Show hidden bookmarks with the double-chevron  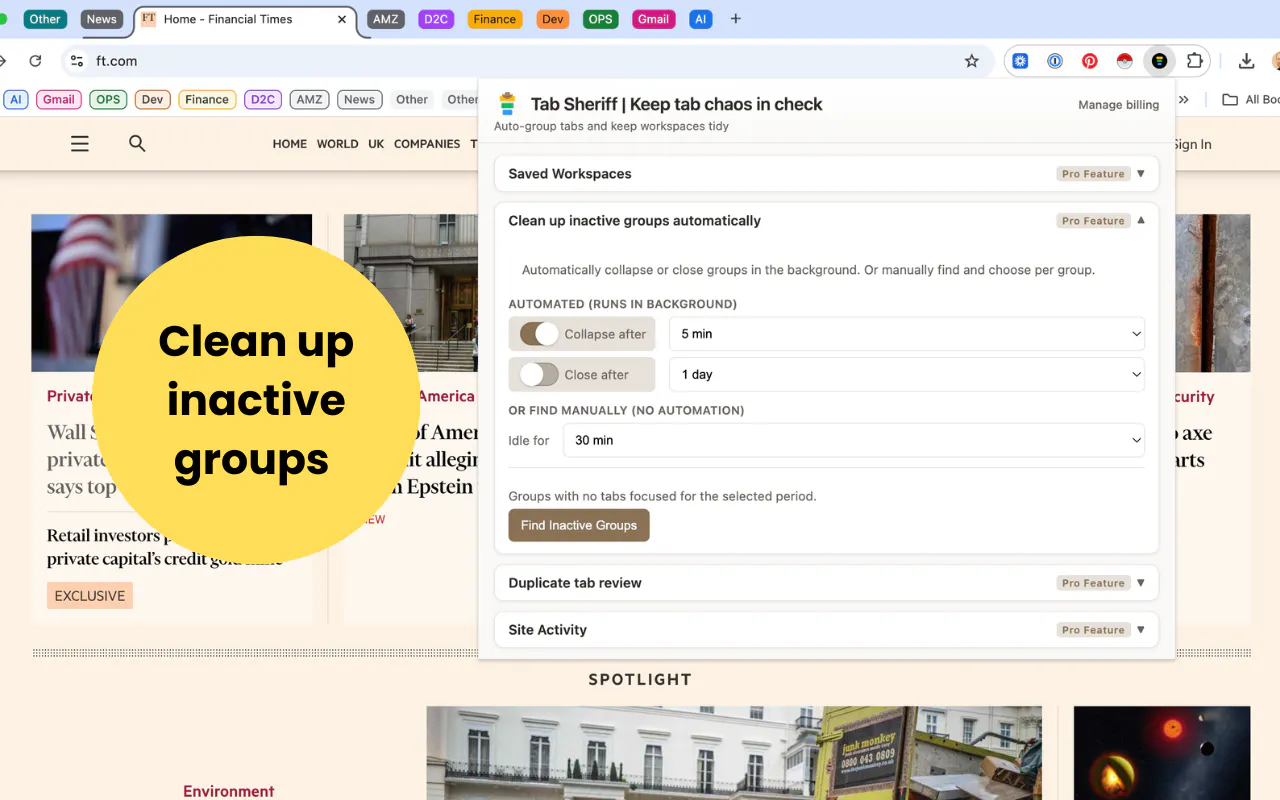1184,99
